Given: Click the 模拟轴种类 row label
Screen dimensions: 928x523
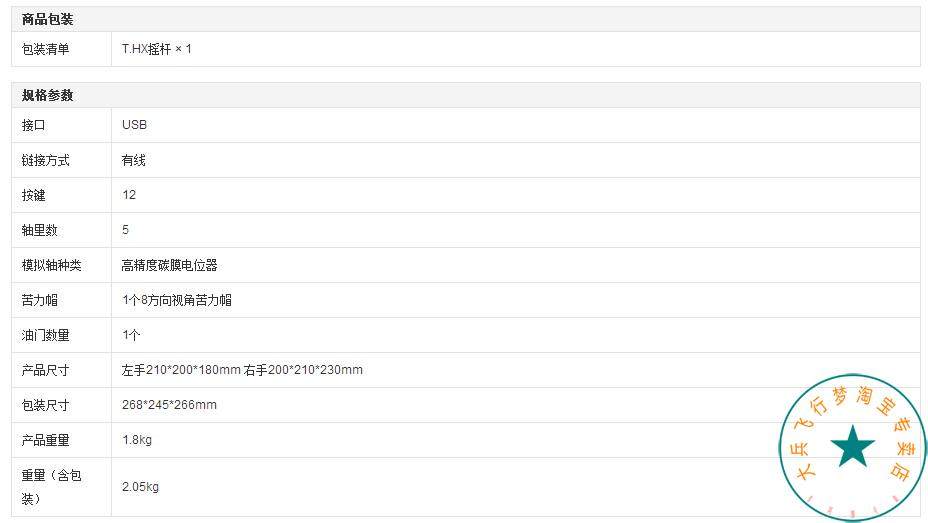Looking at the screenshot, I should tap(52, 265).
